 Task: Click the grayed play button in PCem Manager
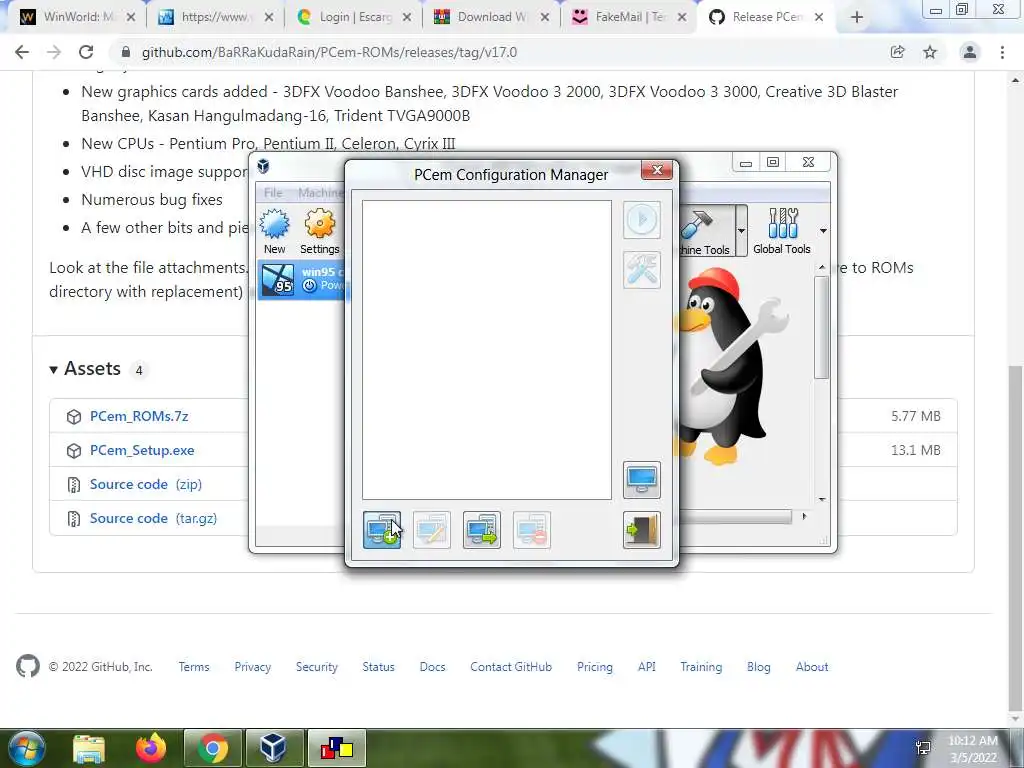(x=642, y=219)
